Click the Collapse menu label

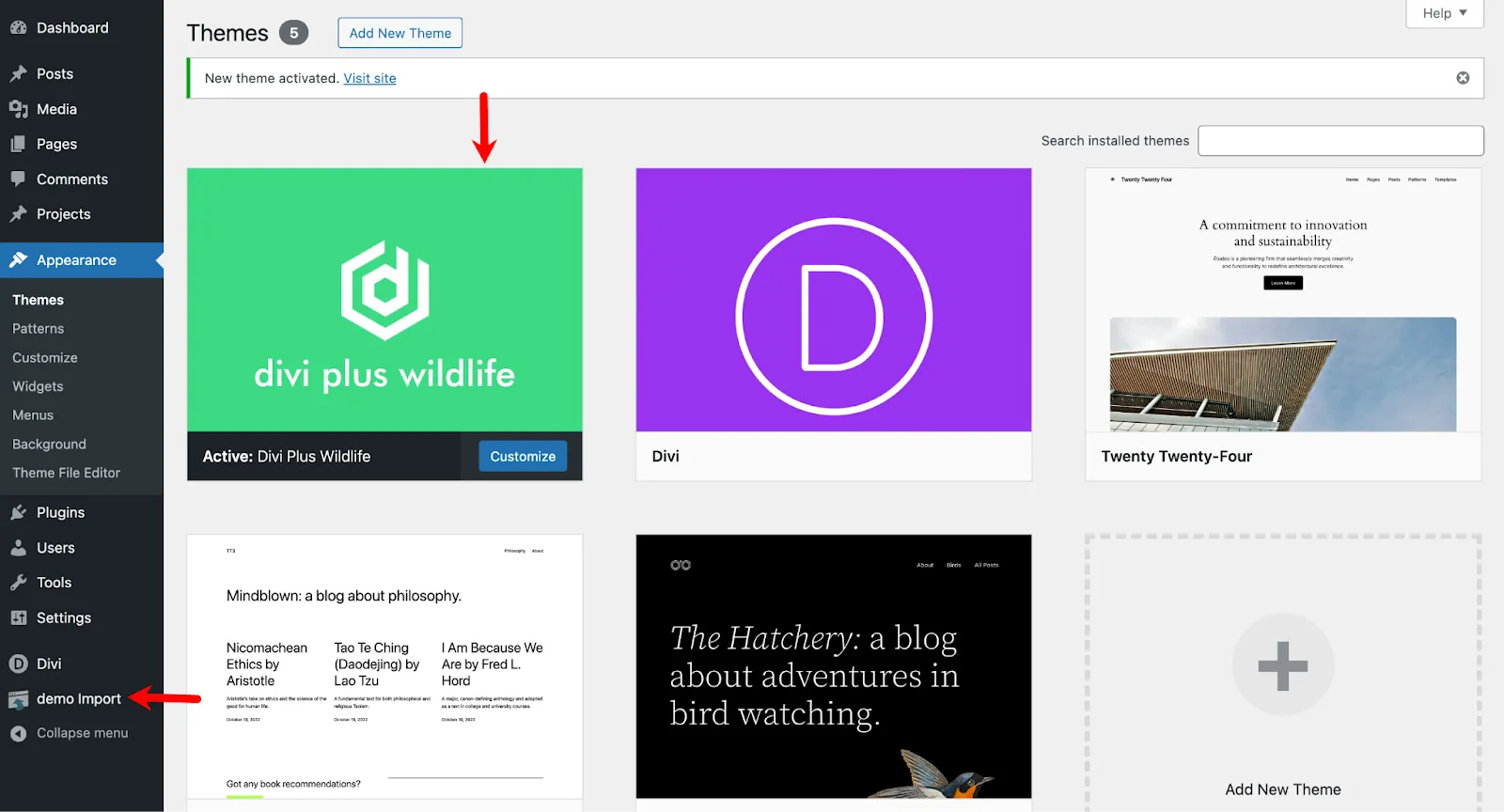(82, 733)
